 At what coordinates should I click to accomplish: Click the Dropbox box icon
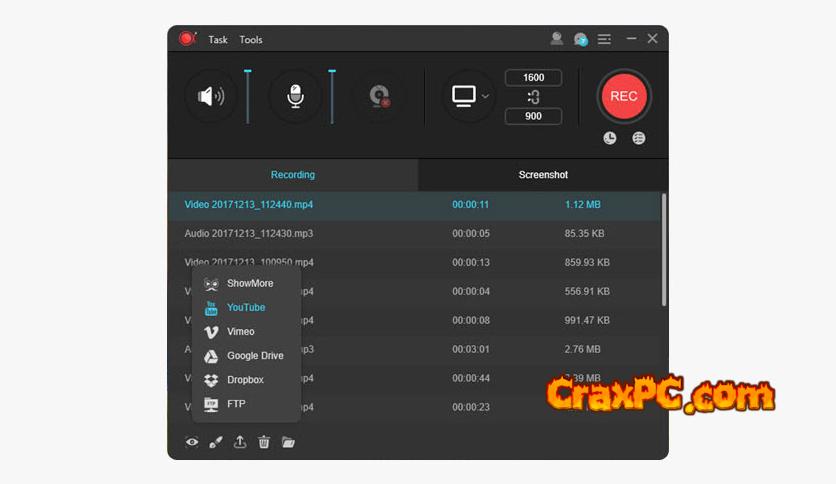pyautogui.click(x=211, y=380)
